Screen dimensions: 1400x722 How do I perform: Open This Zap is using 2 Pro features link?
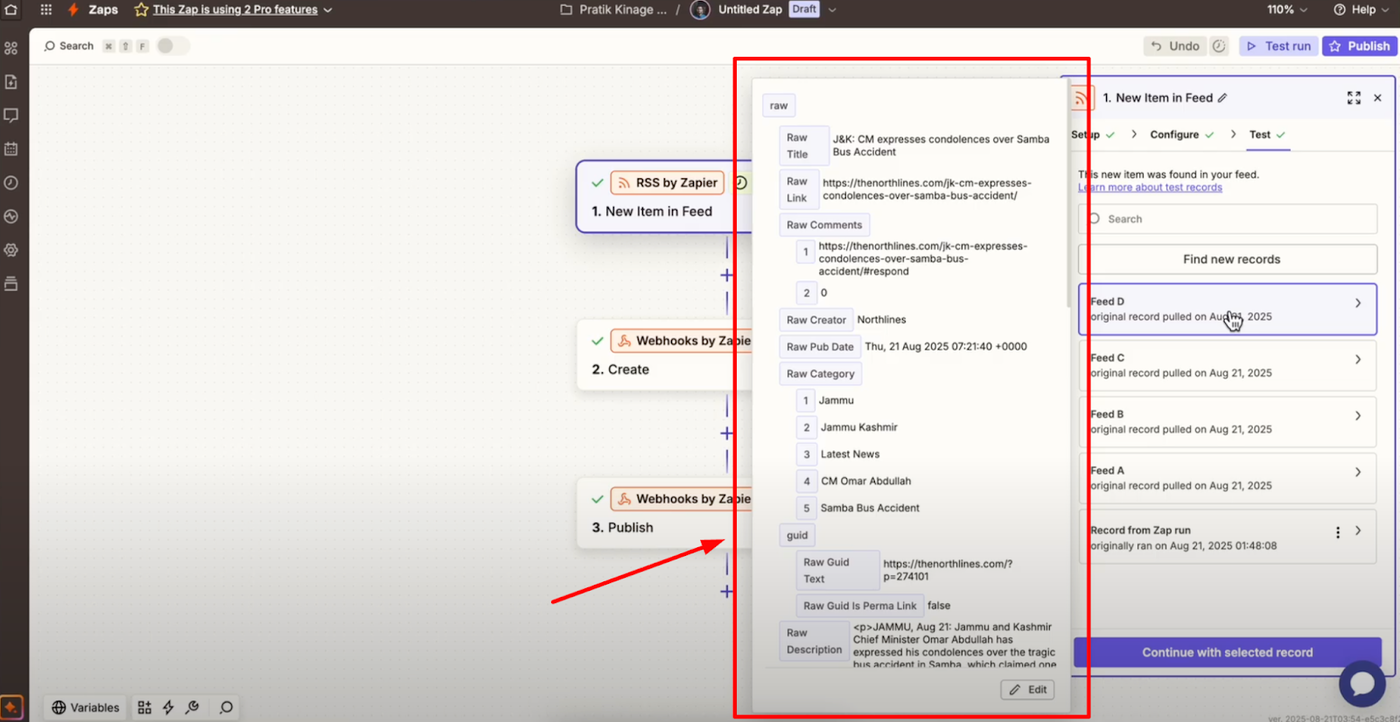coord(235,10)
